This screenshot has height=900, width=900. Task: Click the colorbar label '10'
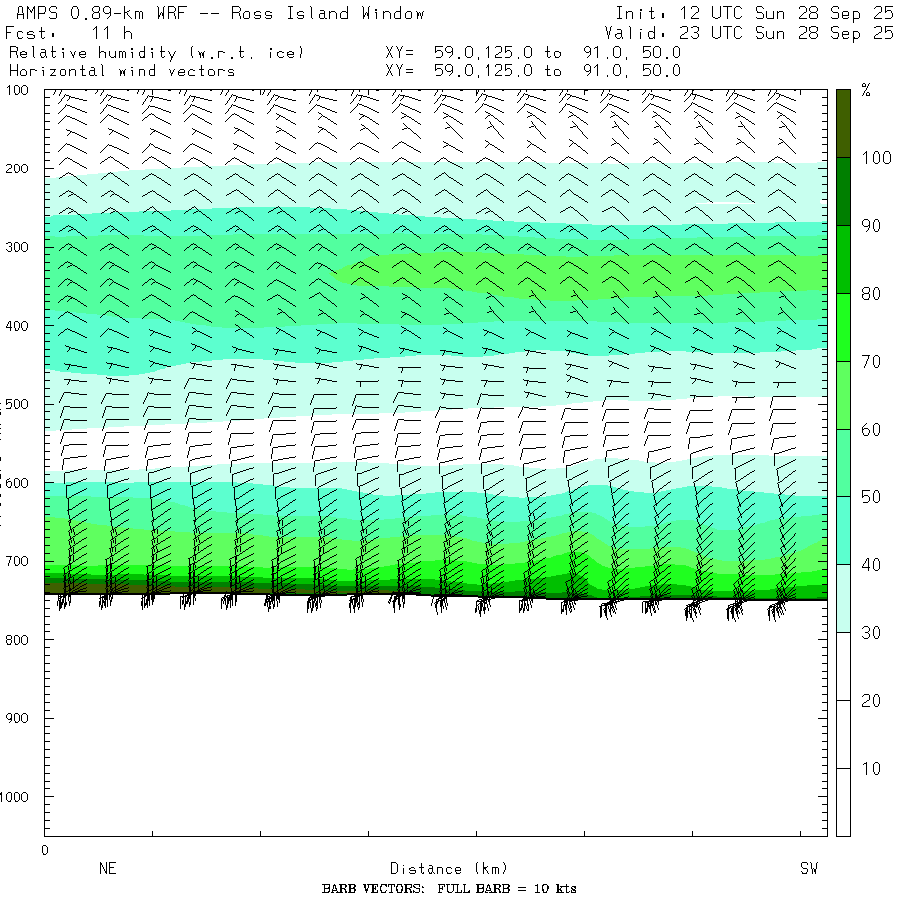871,769
